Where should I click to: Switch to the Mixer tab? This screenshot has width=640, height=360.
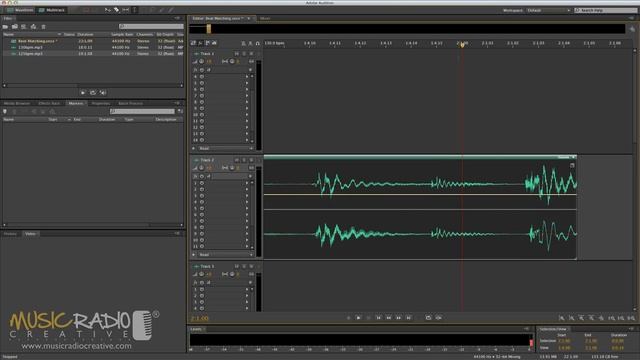pos(265,18)
